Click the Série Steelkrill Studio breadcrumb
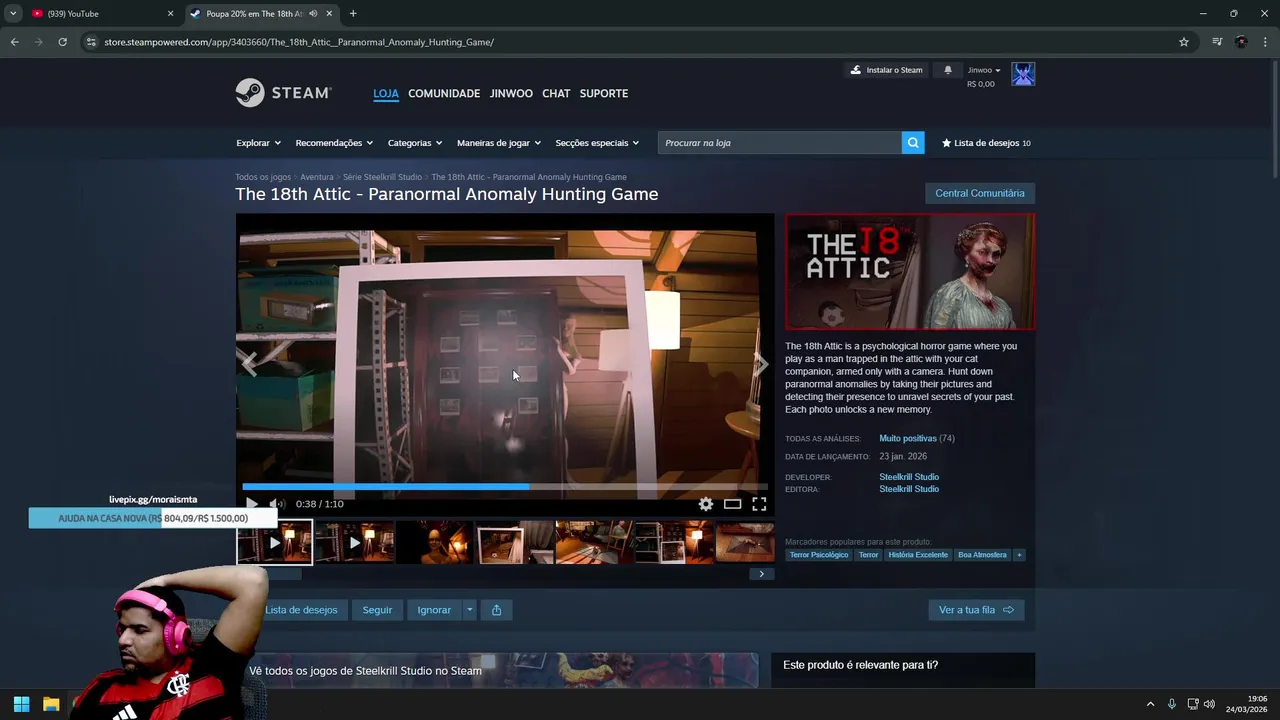This screenshot has width=1280, height=720. [382, 177]
